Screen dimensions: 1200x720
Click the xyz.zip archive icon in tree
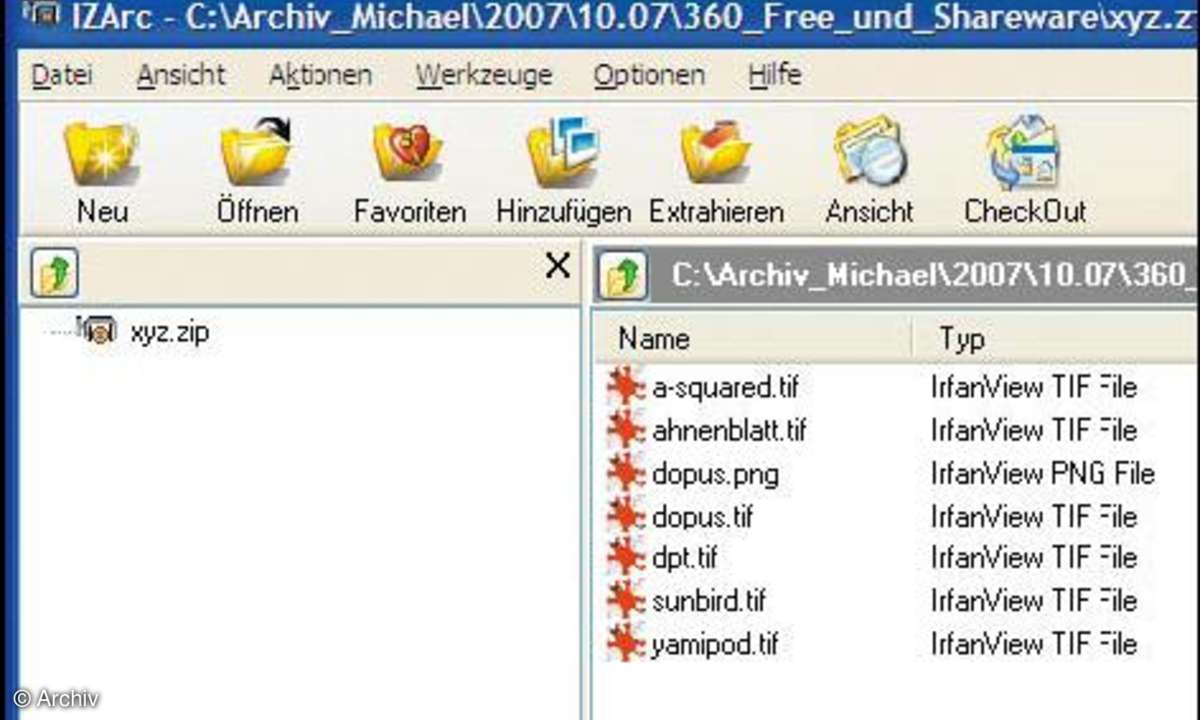[97, 330]
